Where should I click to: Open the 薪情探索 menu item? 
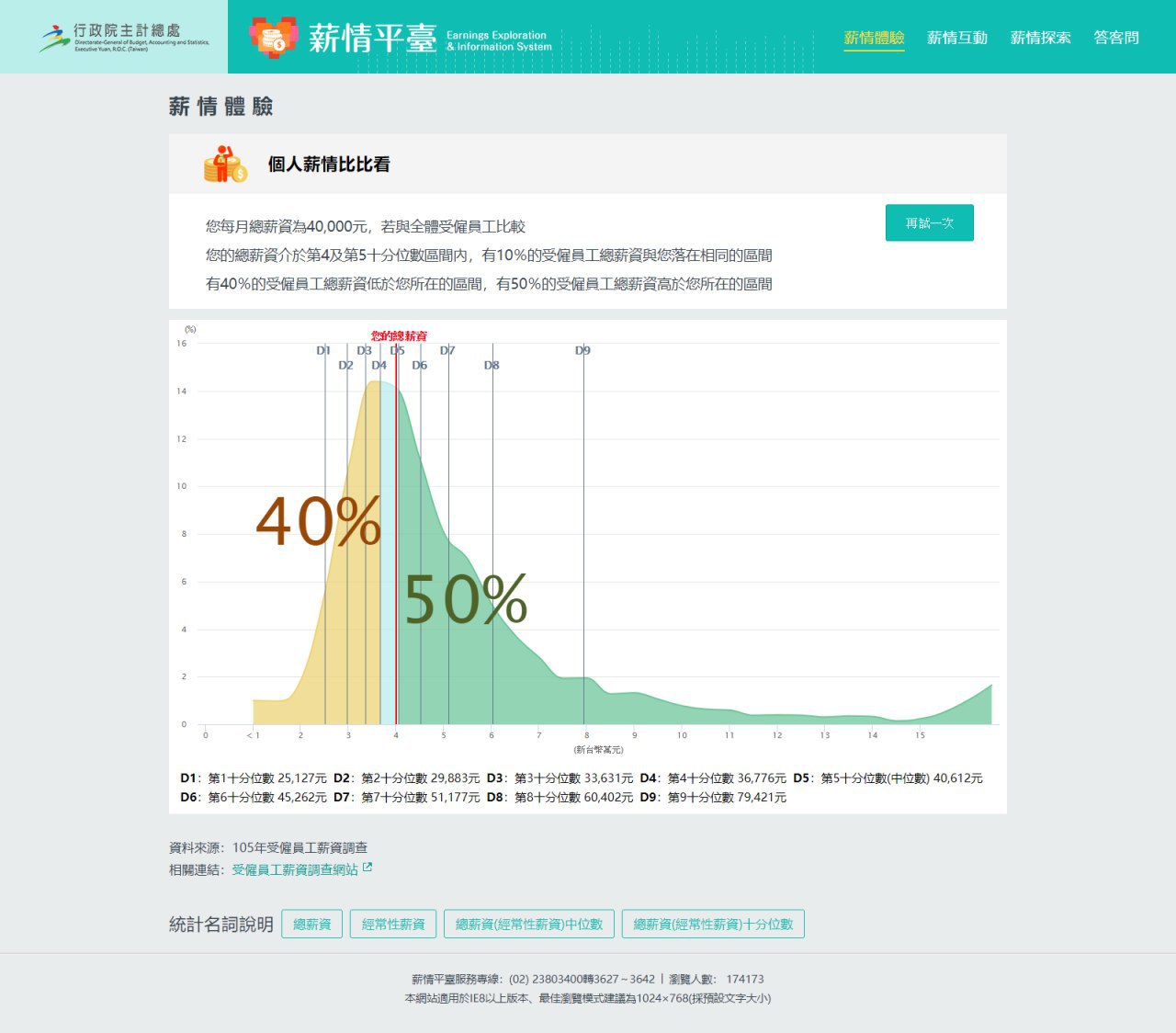1040,38
